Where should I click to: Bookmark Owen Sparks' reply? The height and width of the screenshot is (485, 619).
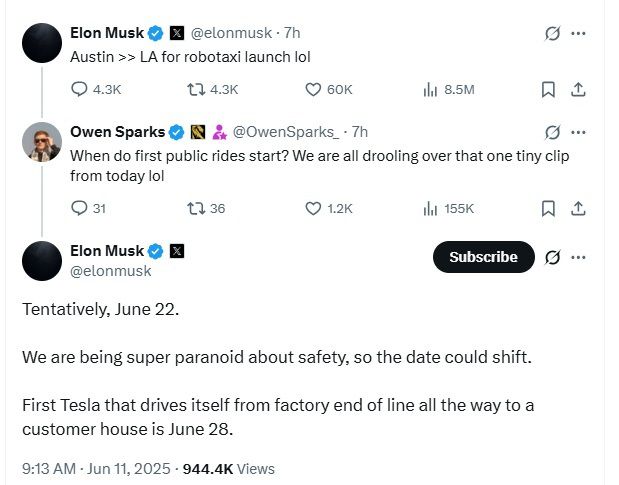click(548, 208)
